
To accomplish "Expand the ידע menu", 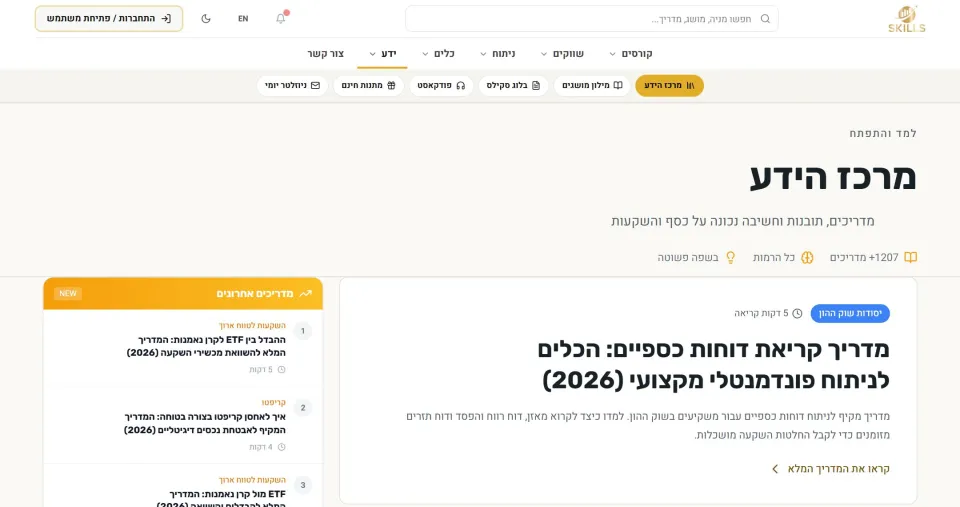I will (x=383, y=54).
